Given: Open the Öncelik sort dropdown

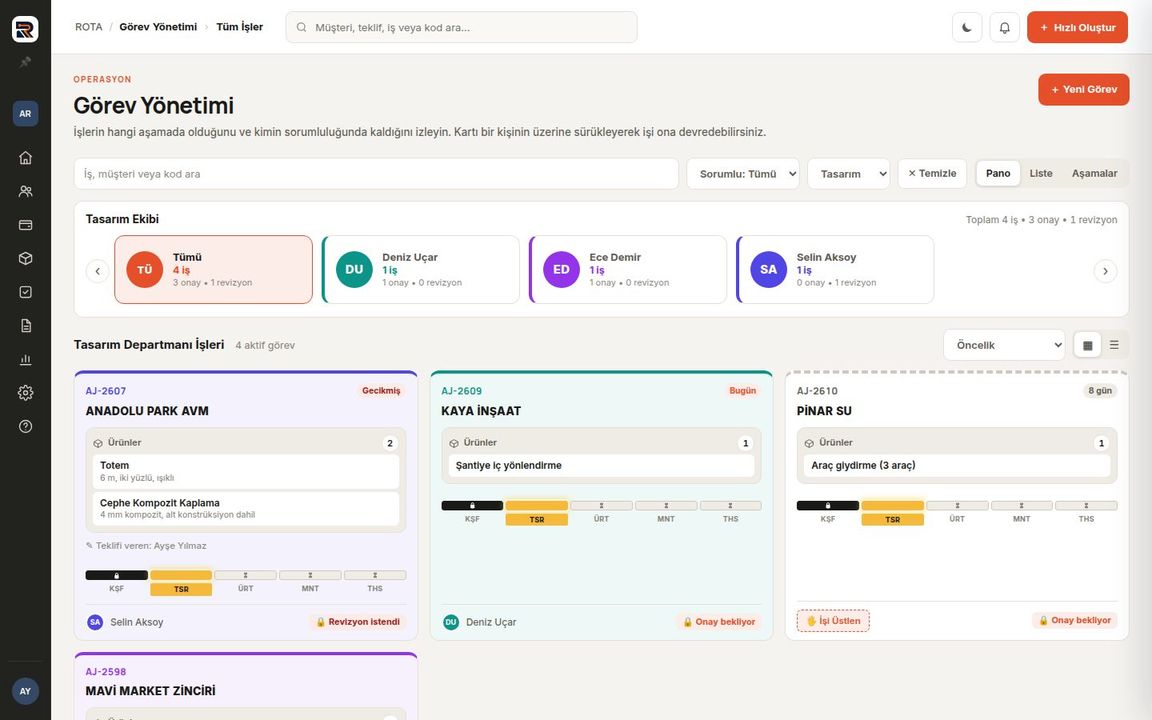Looking at the screenshot, I should click(x=1004, y=345).
